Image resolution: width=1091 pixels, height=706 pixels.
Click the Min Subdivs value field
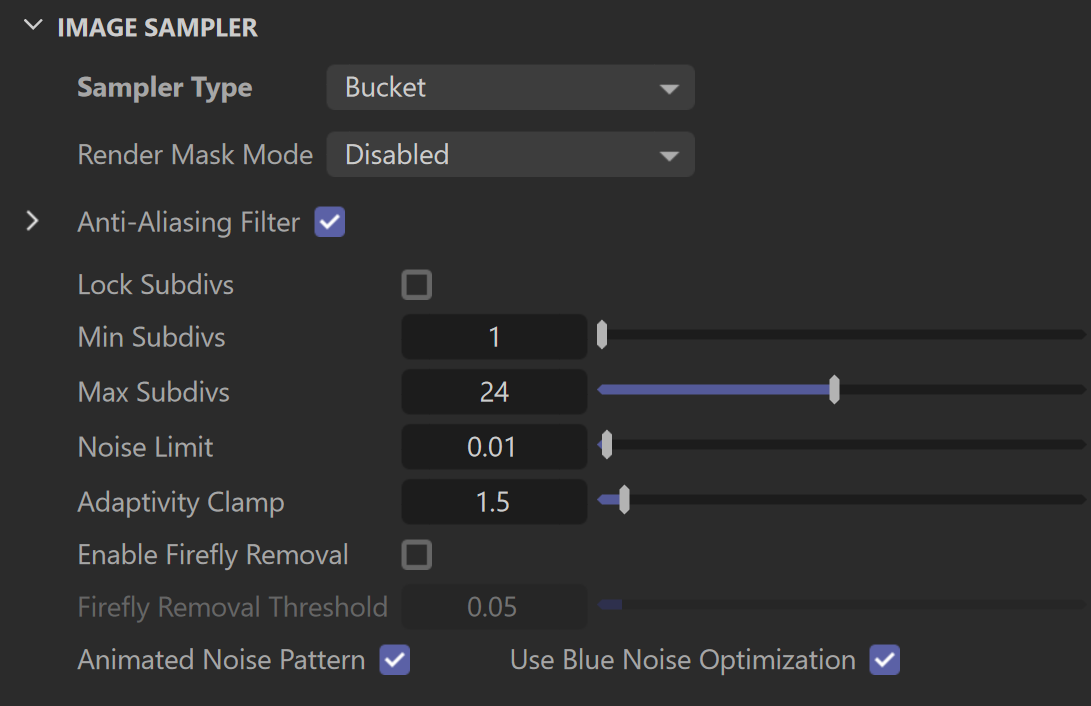pos(494,337)
